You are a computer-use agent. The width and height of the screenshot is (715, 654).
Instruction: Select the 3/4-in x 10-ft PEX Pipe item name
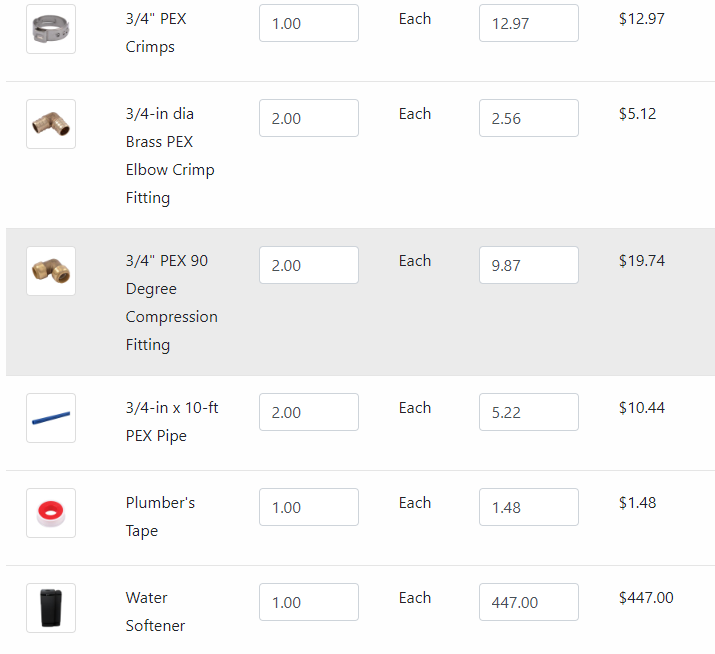coord(172,421)
